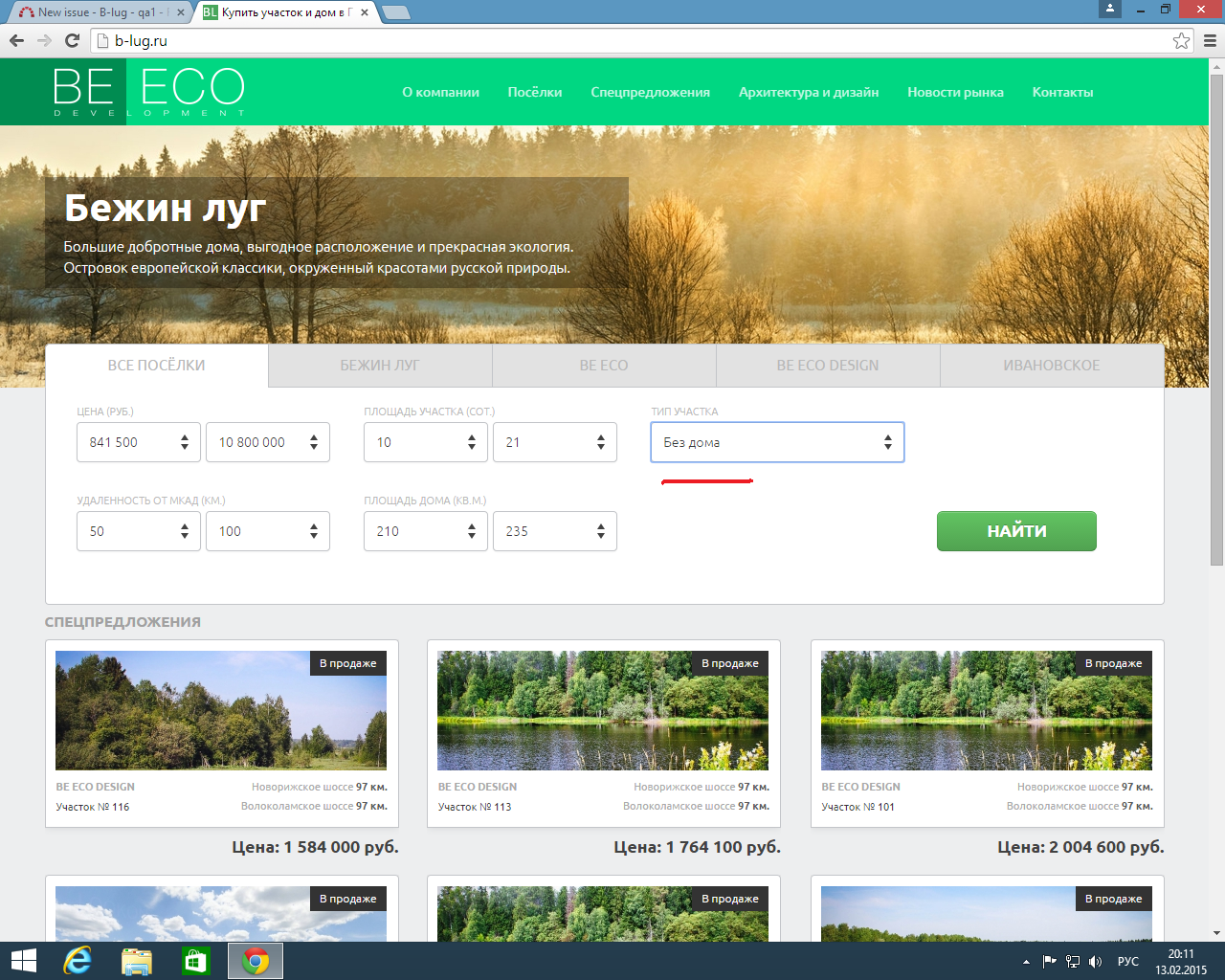Open the minimum price 841 500 dropdown
This screenshot has height=980, width=1225.
(139, 442)
